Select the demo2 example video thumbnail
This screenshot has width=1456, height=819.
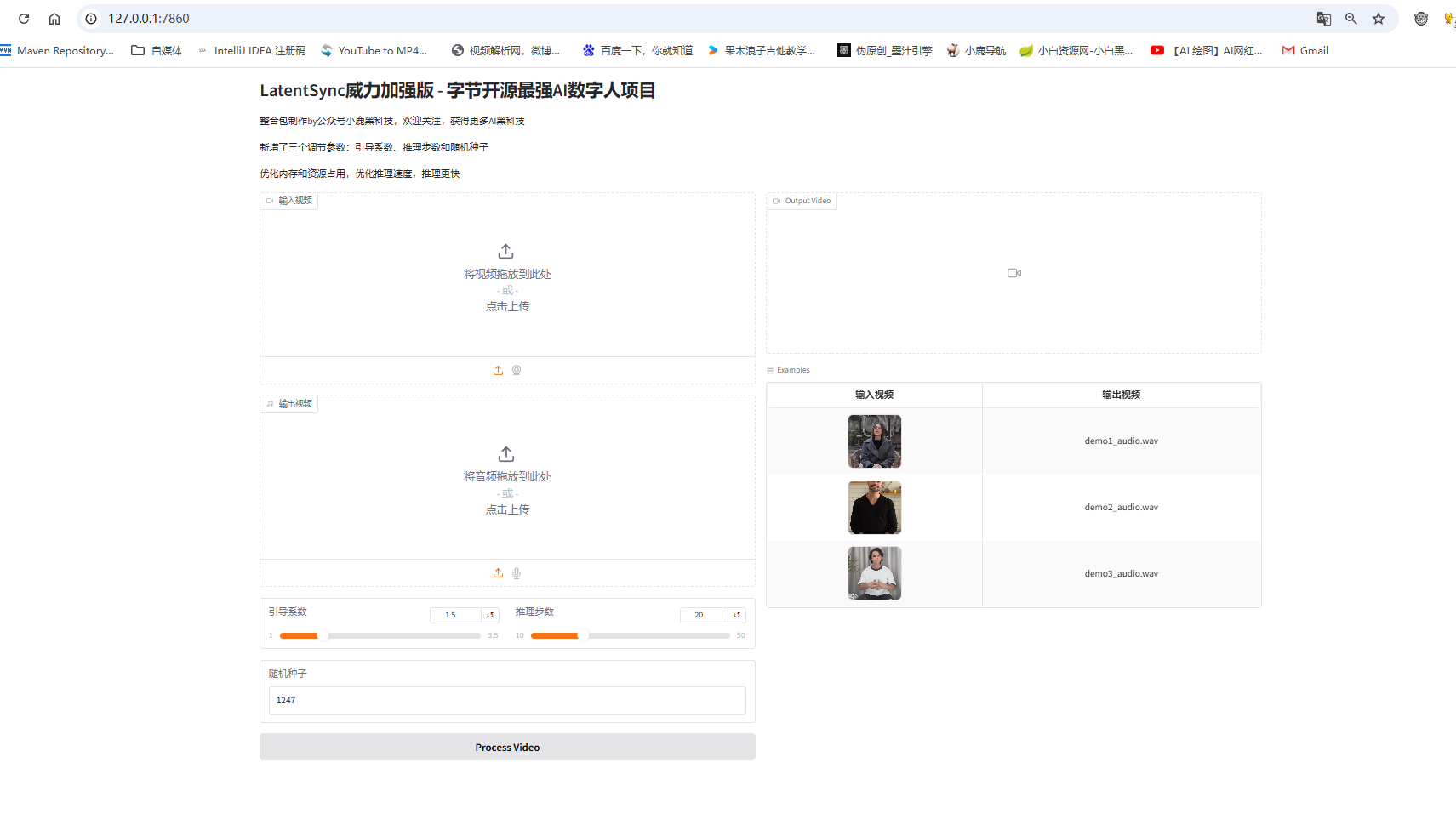(875, 508)
